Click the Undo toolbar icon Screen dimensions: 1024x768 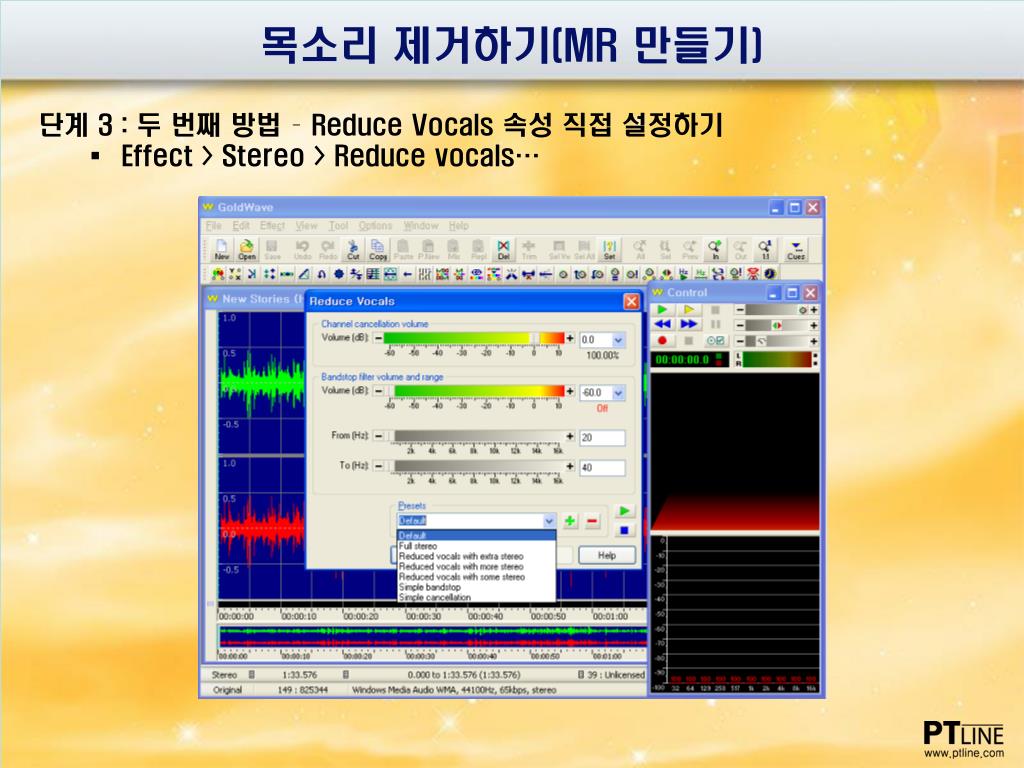tap(302, 249)
